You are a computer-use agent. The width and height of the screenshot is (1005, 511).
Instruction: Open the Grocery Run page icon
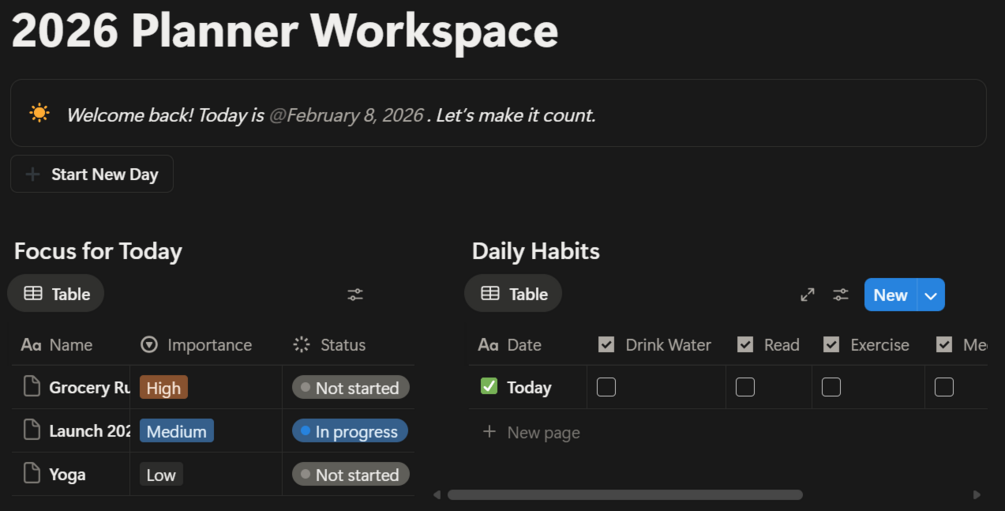[32, 387]
